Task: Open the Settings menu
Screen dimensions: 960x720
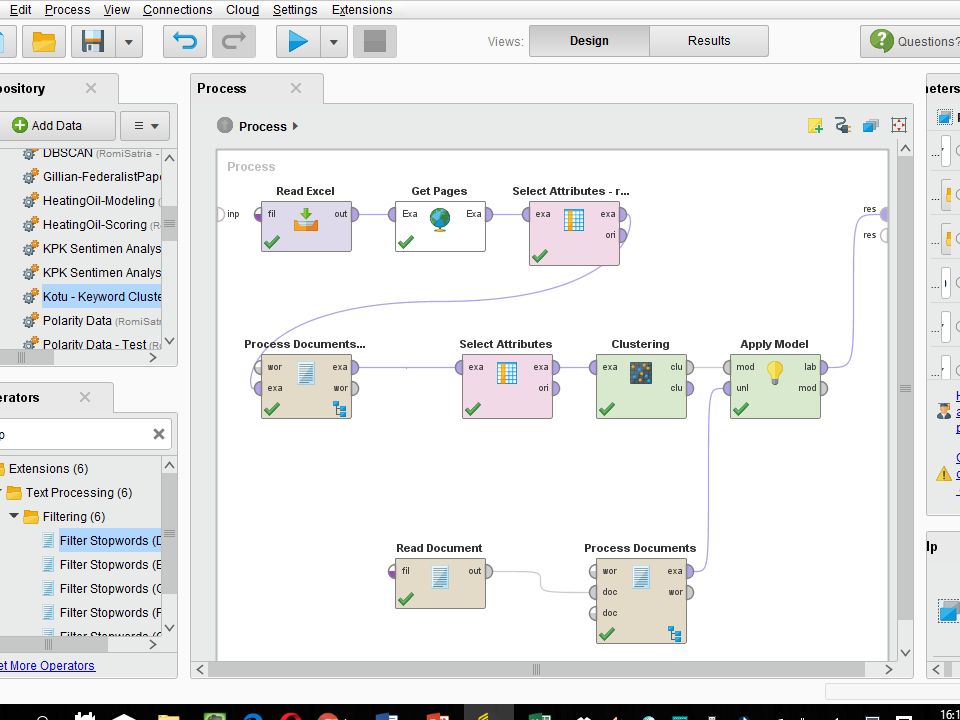Action: [x=295, y=10]
